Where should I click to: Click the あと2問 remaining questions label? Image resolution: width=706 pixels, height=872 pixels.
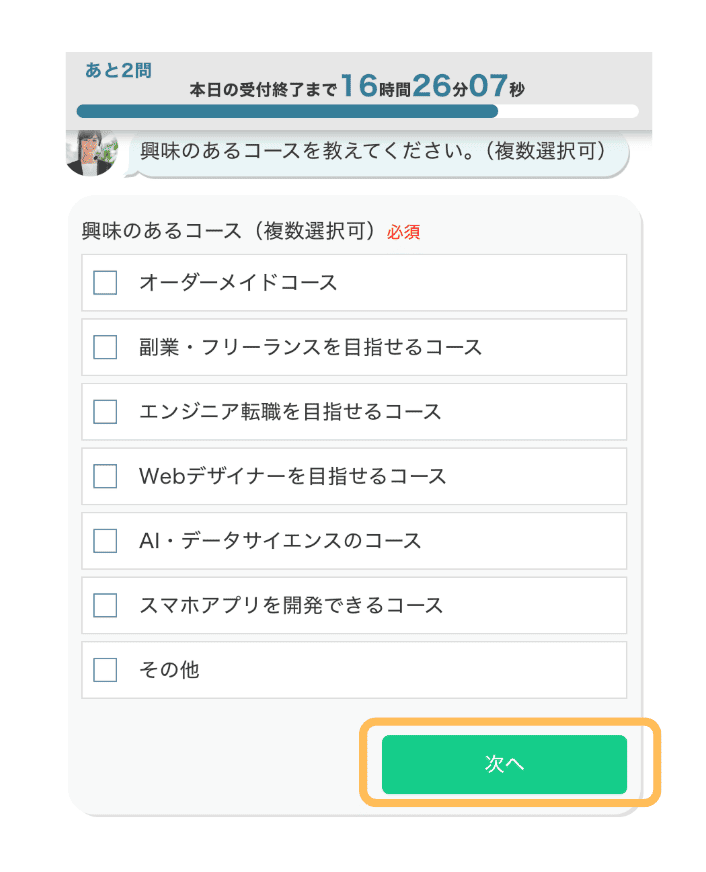[119, 72]
